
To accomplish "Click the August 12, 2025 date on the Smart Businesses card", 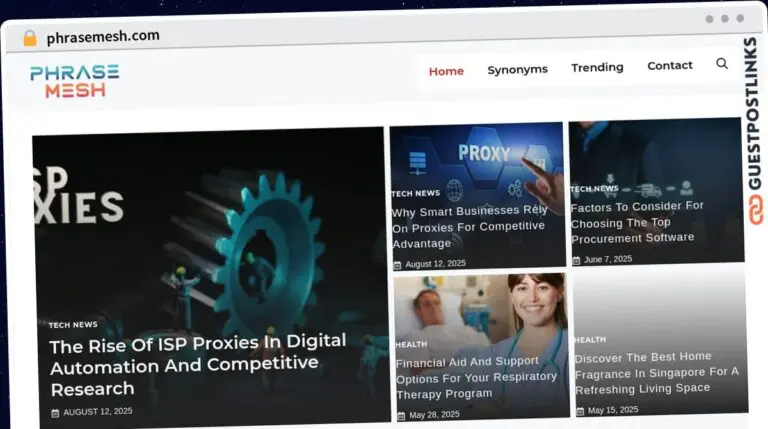I will pyautogui.click(x=435, y=264).
